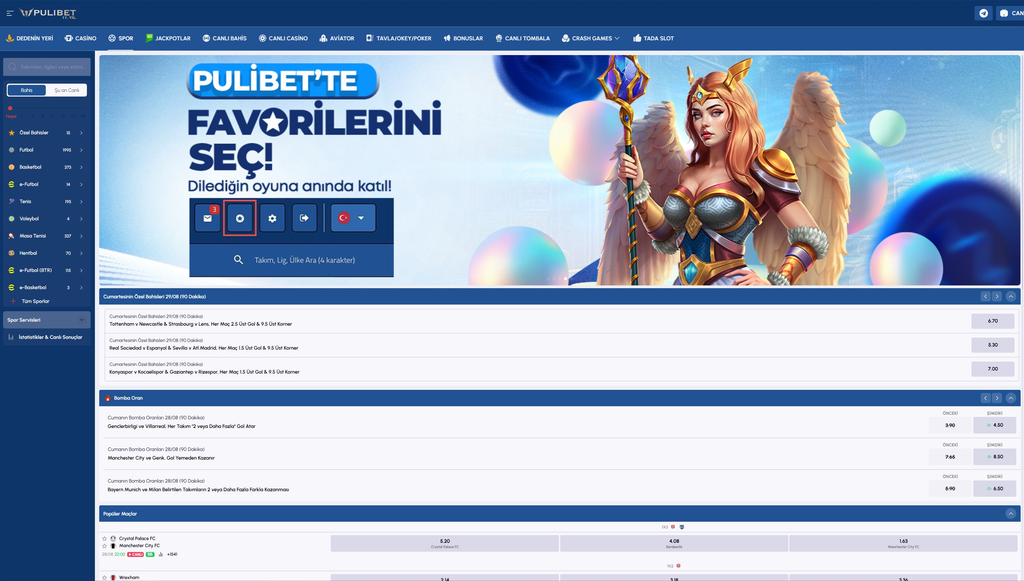
Task: Open the Jackpotlar menu item
Action: (x=168, y=39)
